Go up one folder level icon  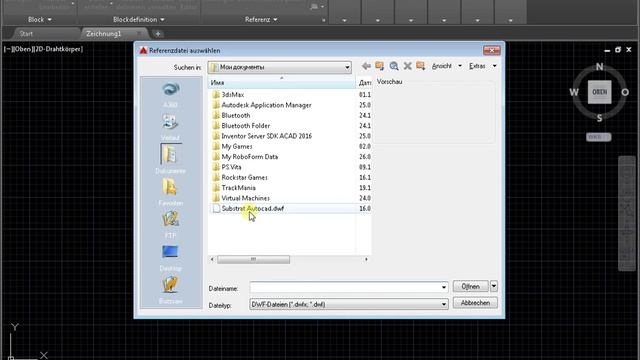click(380, 66)
